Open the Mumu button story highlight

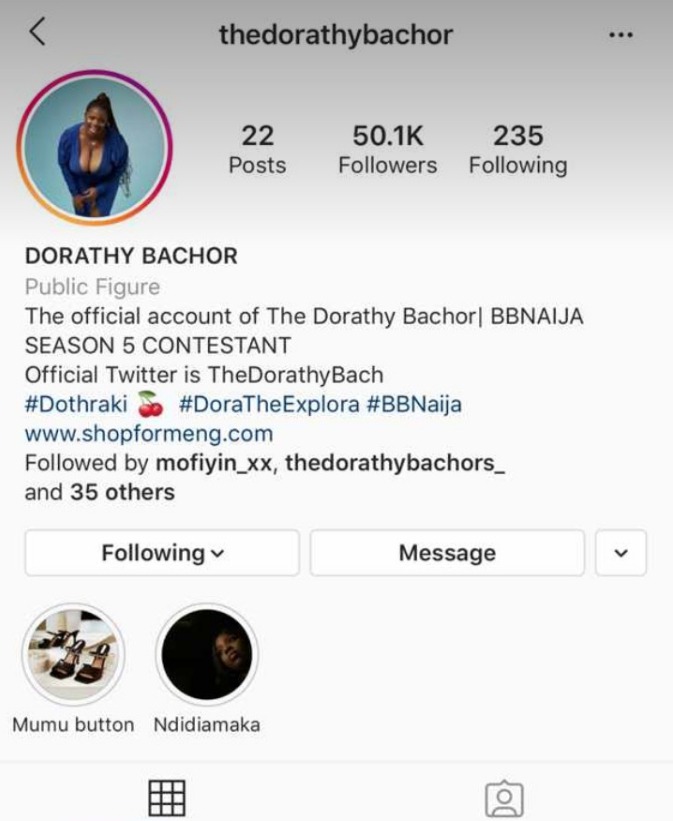[x=73, y=654]
